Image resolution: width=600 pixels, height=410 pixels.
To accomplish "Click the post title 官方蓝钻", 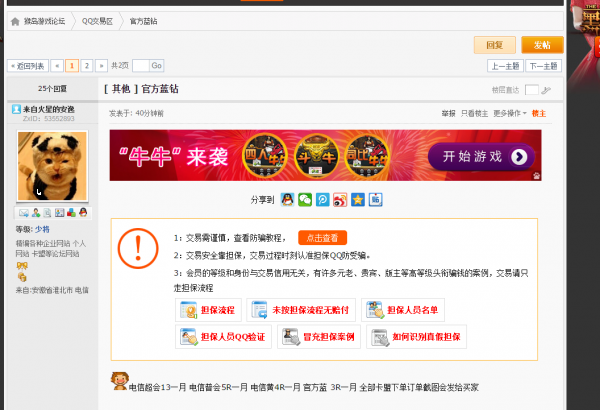I will (160, 89).
